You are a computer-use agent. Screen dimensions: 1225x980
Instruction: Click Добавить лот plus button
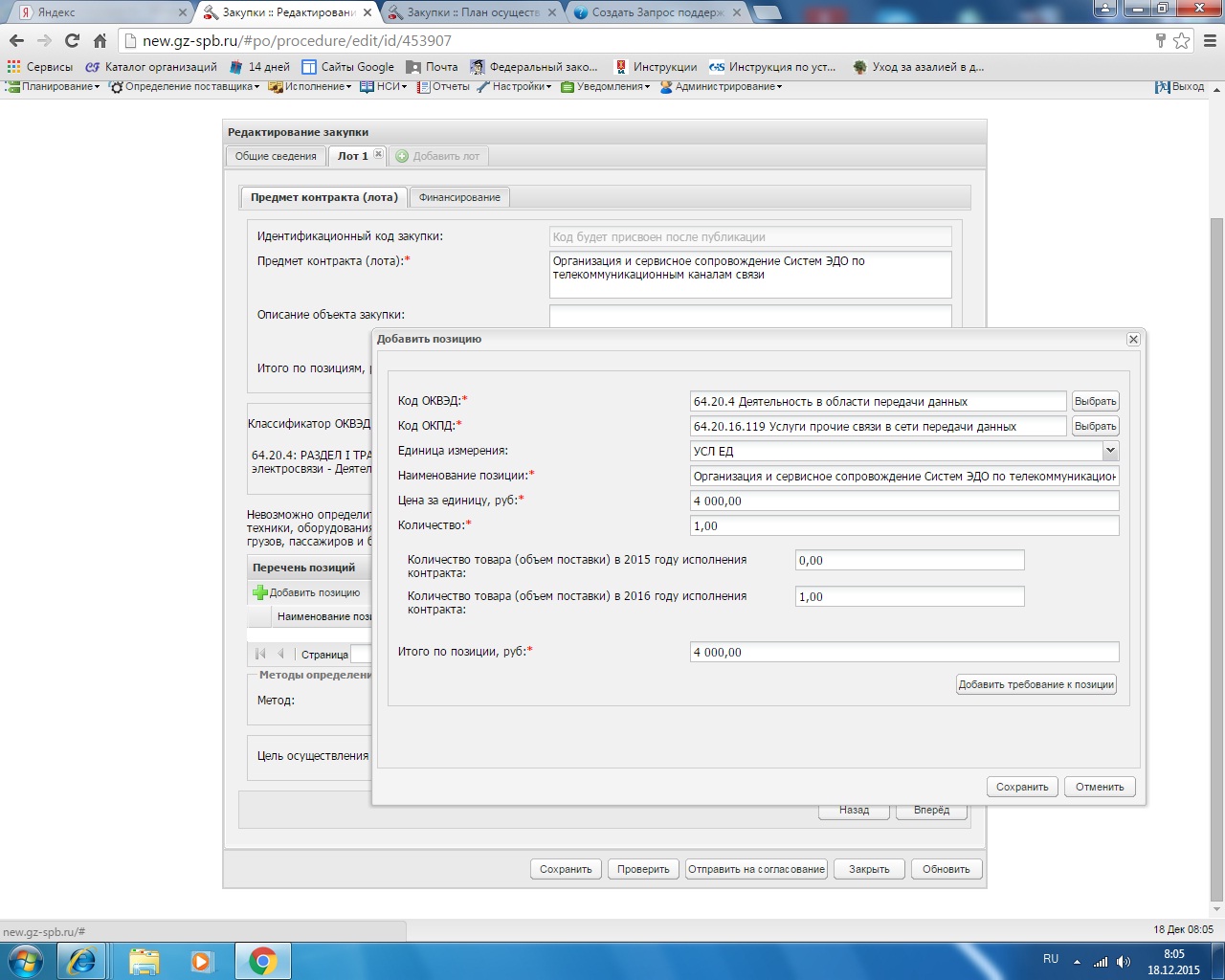click(x=437, y=156)
